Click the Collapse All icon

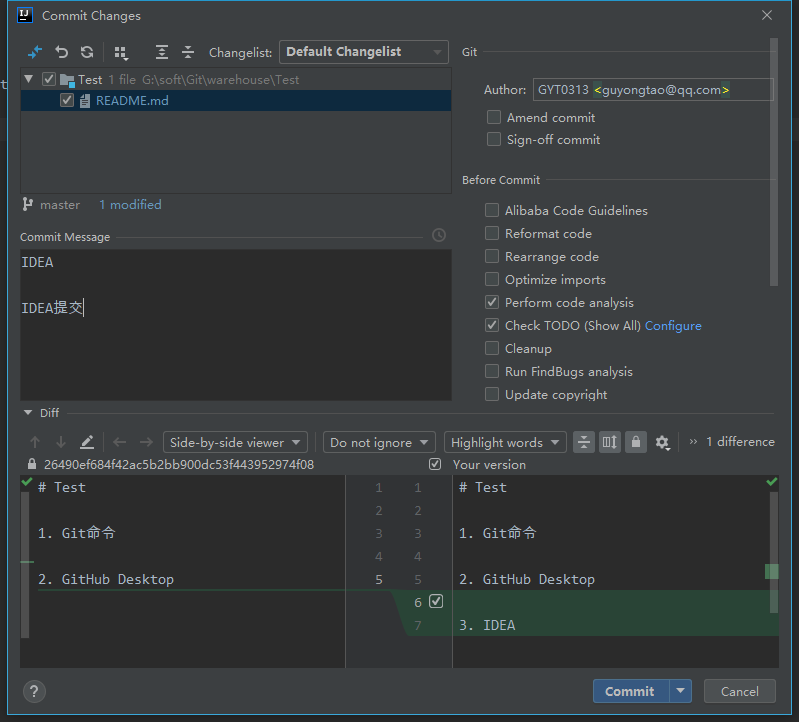(x=188, y=52)
